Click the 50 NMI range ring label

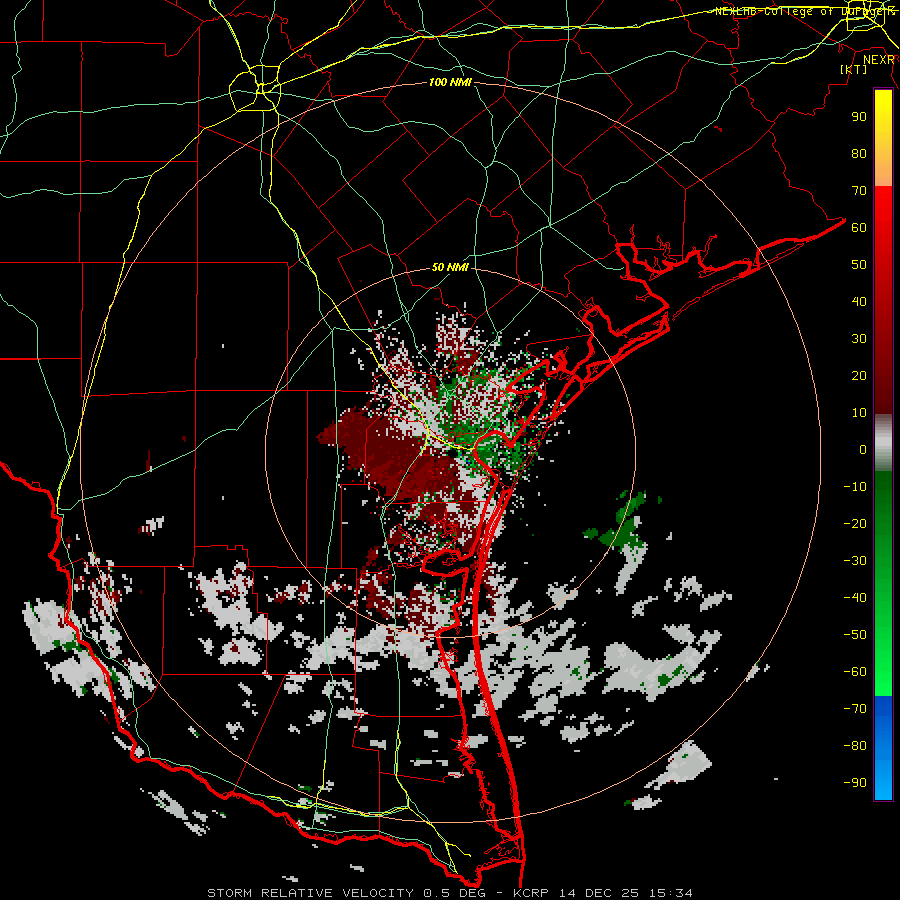coord(450,267)
